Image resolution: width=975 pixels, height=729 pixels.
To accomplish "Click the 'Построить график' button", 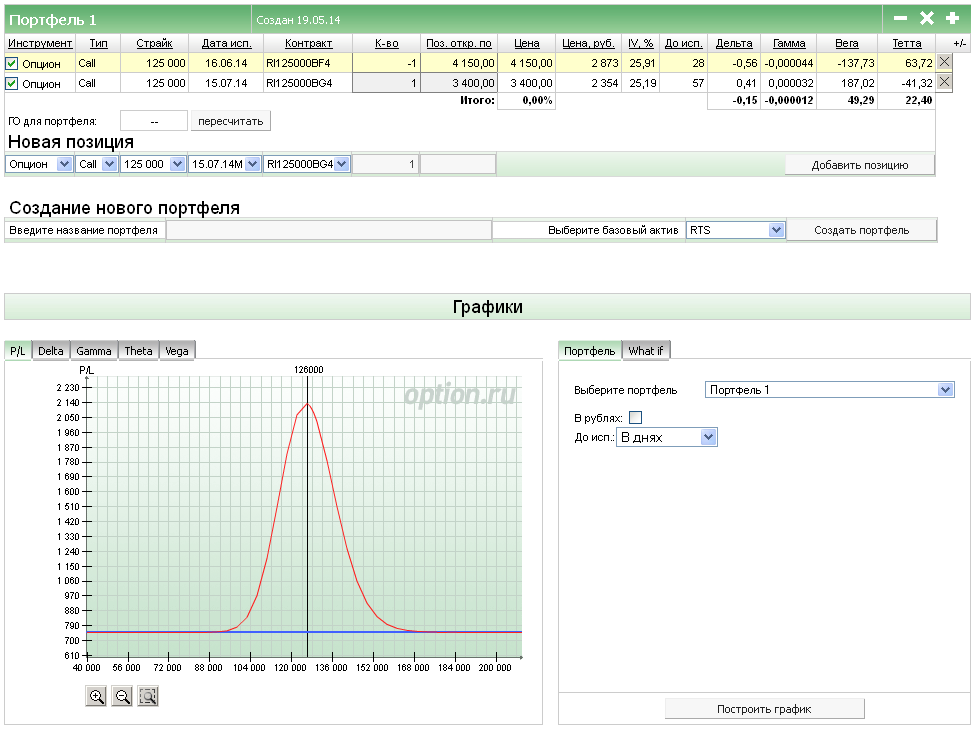I will 764,709.
